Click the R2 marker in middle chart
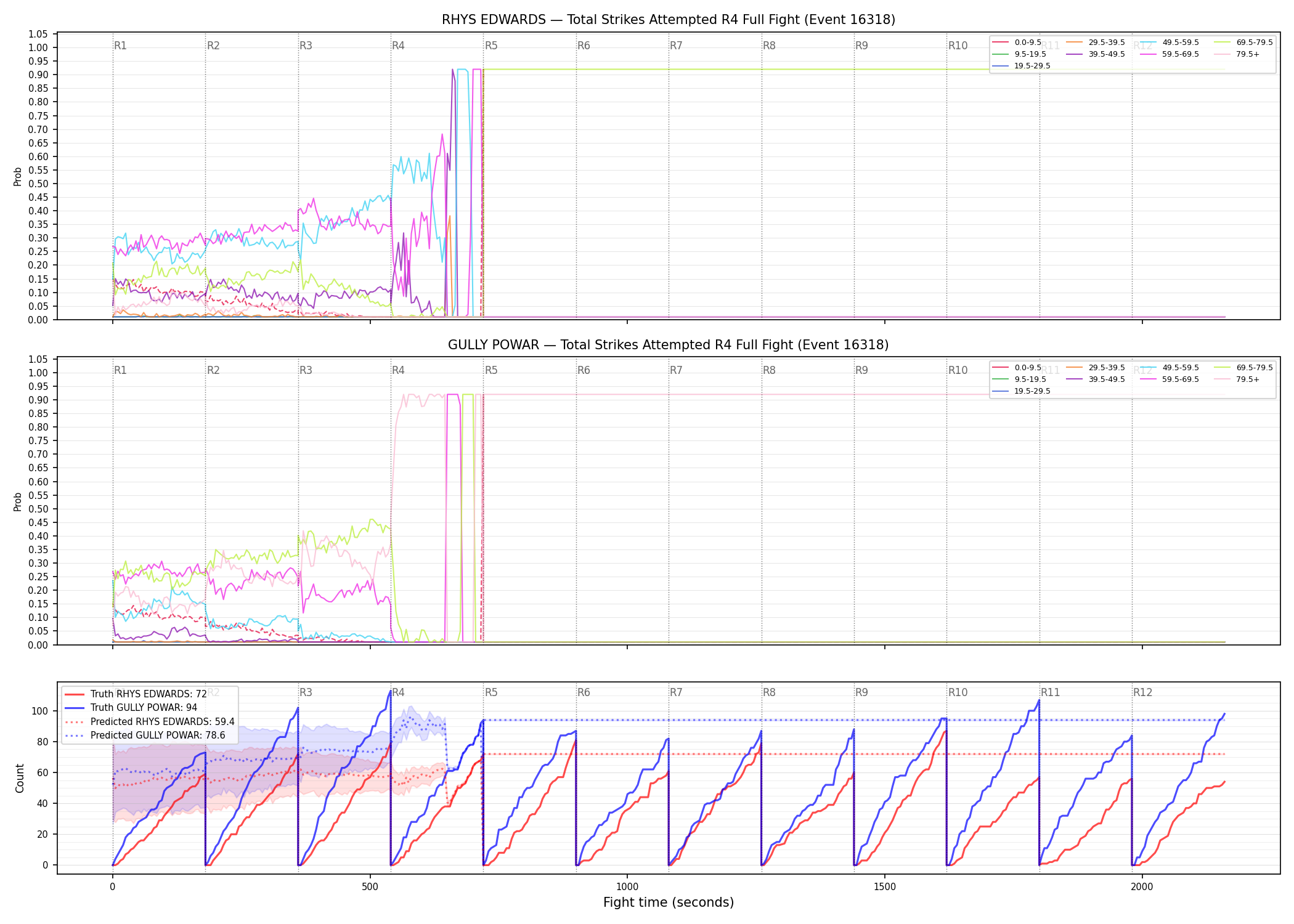 (213, 370)
